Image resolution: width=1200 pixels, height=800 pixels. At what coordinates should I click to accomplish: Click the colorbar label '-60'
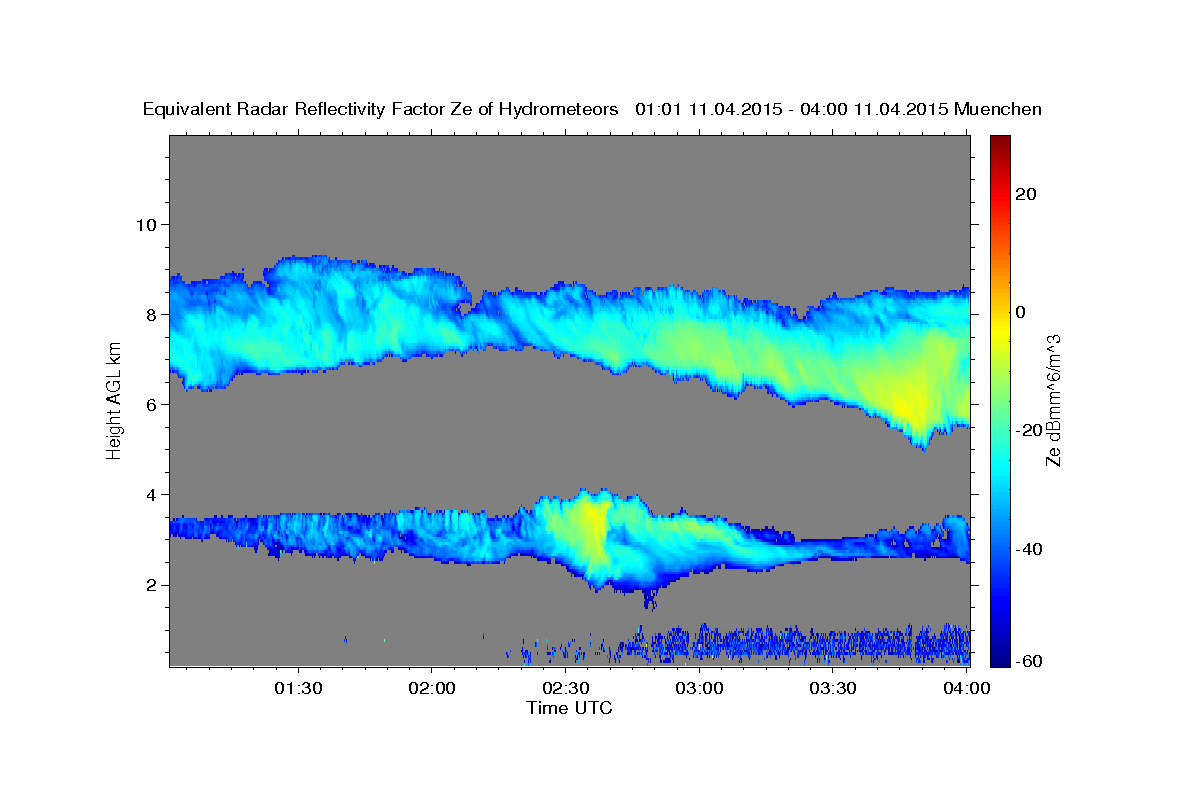click(x=1031, y=661)
